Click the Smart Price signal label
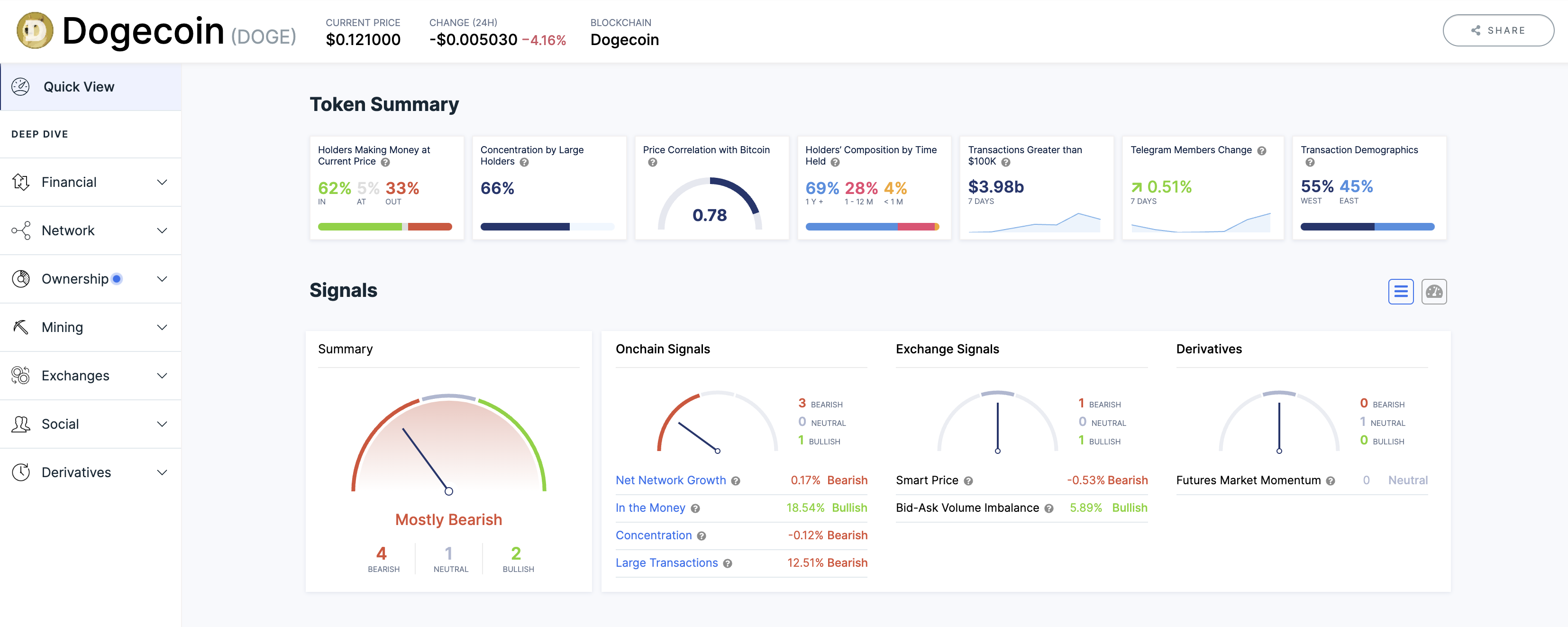This screenshot has width=1568, height=627. [927, 480]
